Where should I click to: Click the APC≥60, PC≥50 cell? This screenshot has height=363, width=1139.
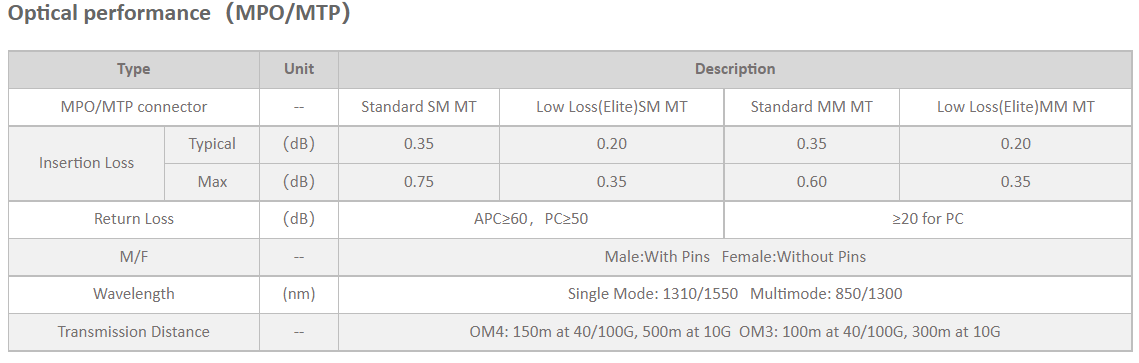[x=531, y=219]
